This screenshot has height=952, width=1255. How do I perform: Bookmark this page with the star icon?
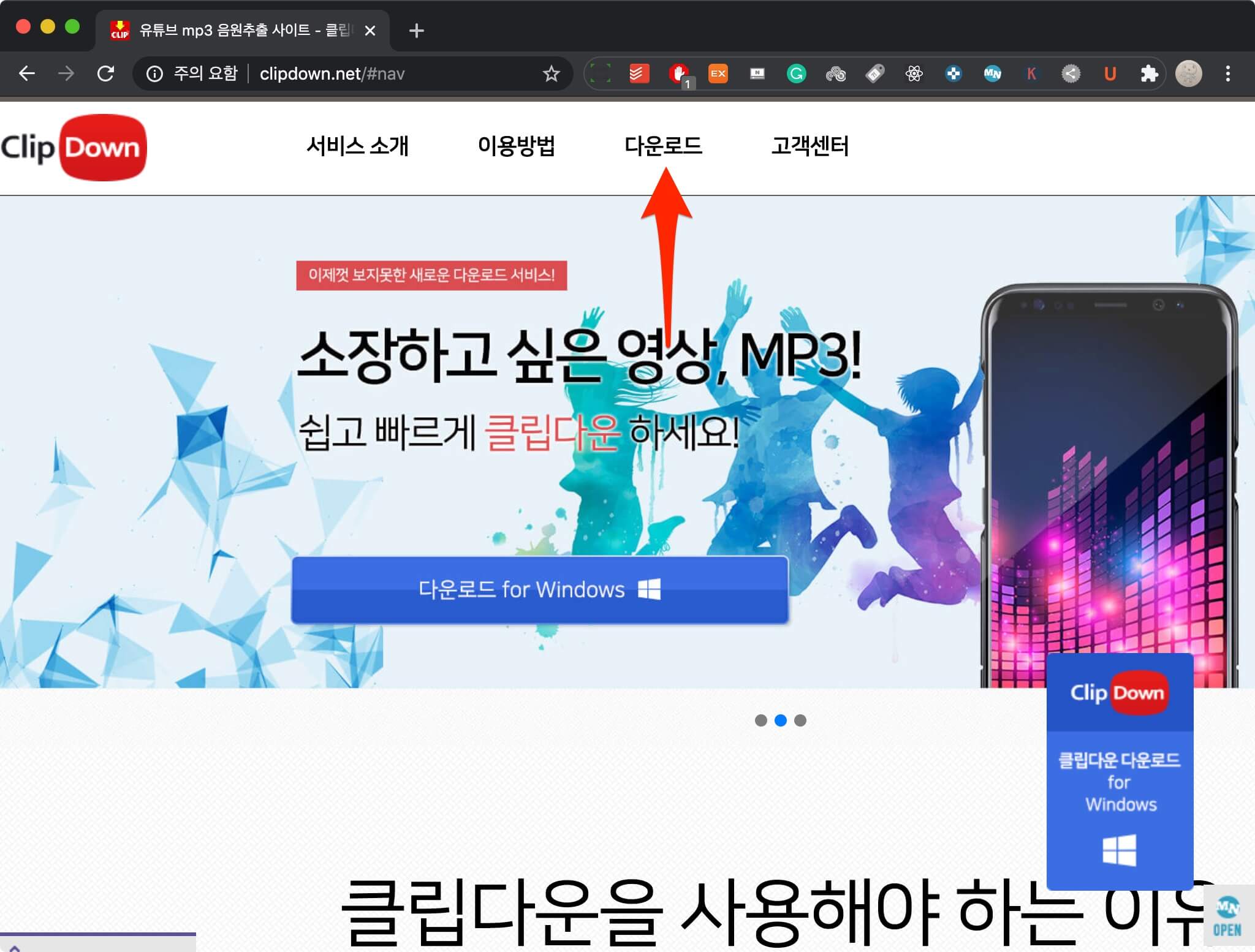tap(551, 74)
